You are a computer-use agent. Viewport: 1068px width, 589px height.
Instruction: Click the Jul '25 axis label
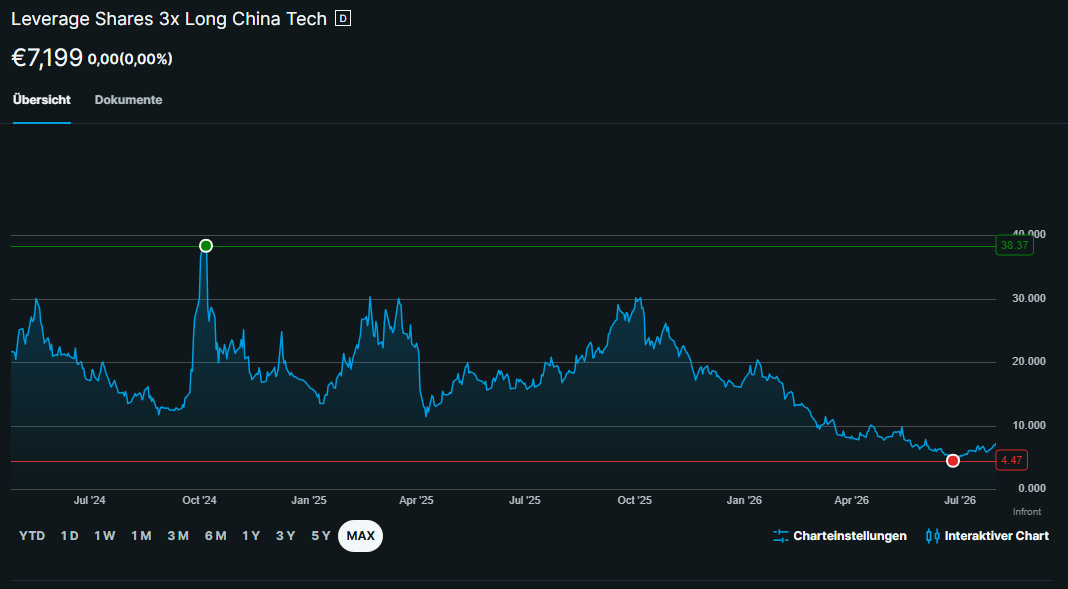(x=524, y=500)
